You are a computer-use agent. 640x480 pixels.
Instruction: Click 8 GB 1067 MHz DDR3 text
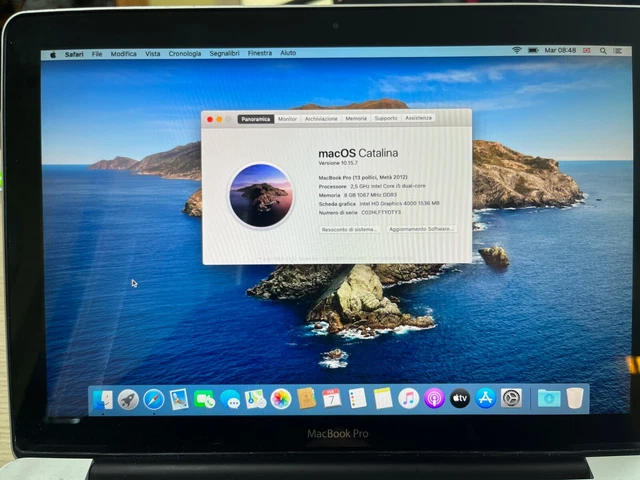[x=370, y=195]
